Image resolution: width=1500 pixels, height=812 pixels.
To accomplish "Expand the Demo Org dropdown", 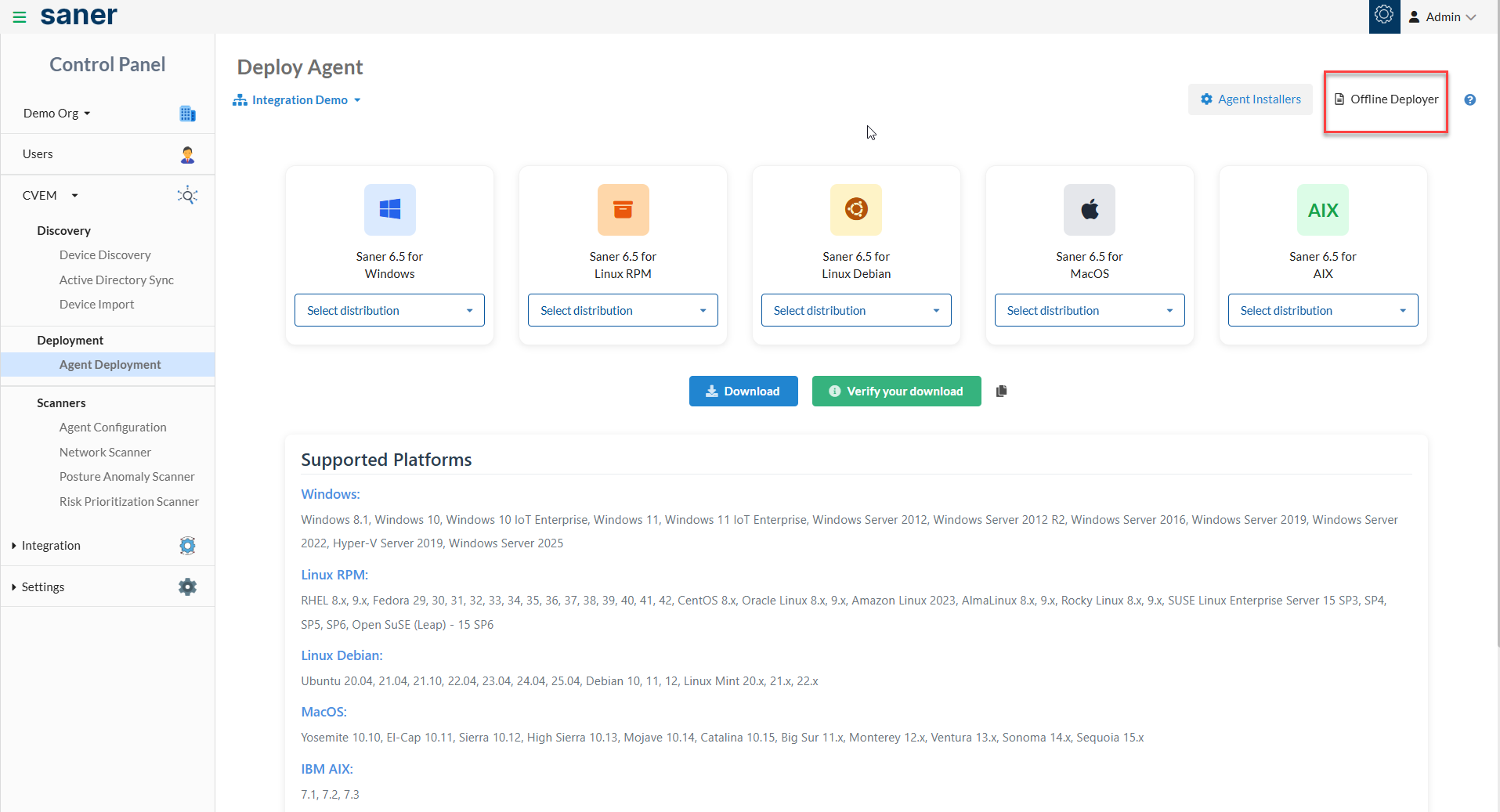I will pyautogui.click(x=56, y=114).
